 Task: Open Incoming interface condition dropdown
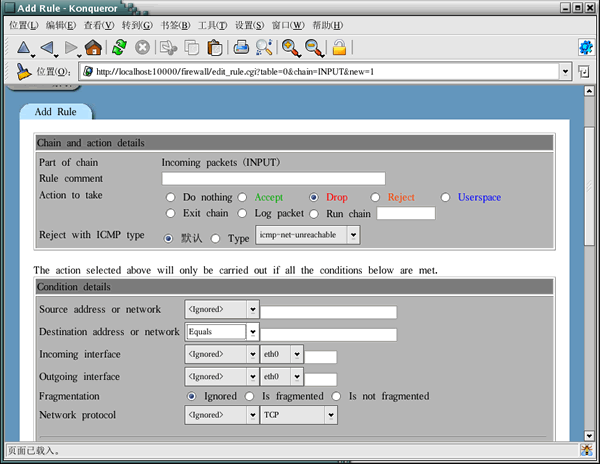tap(222, 354)
